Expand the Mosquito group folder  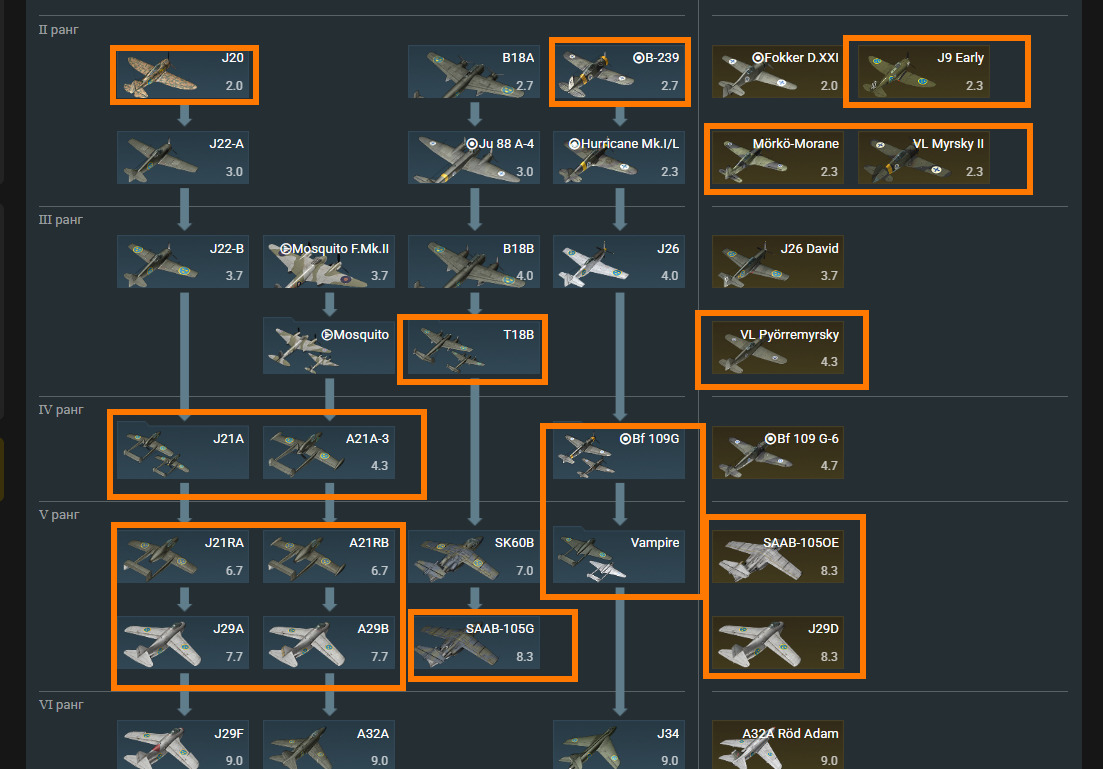pyautogui.click(x=329, y=348)
